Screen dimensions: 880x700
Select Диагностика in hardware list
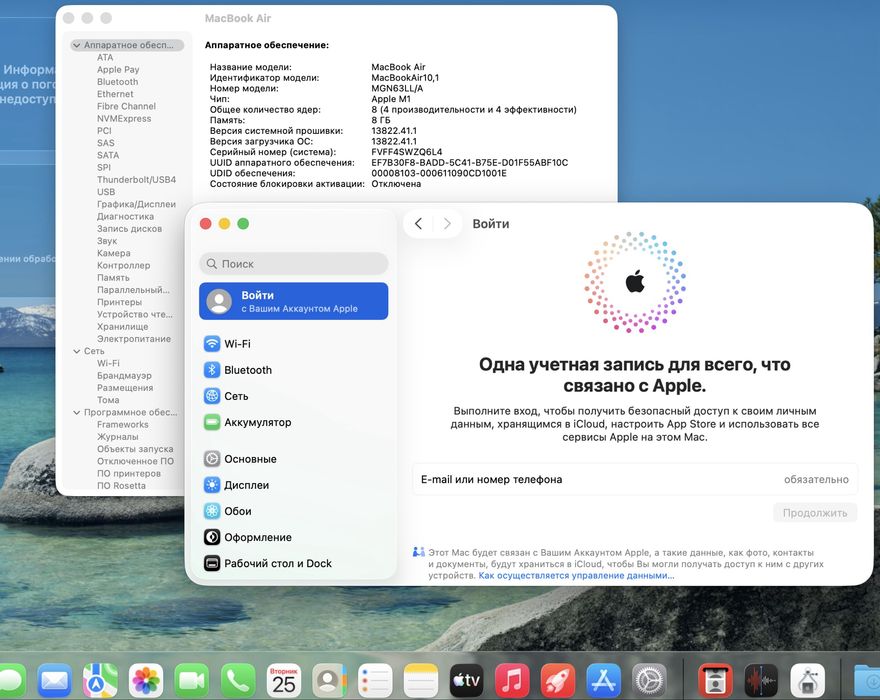tap(125, 216)
